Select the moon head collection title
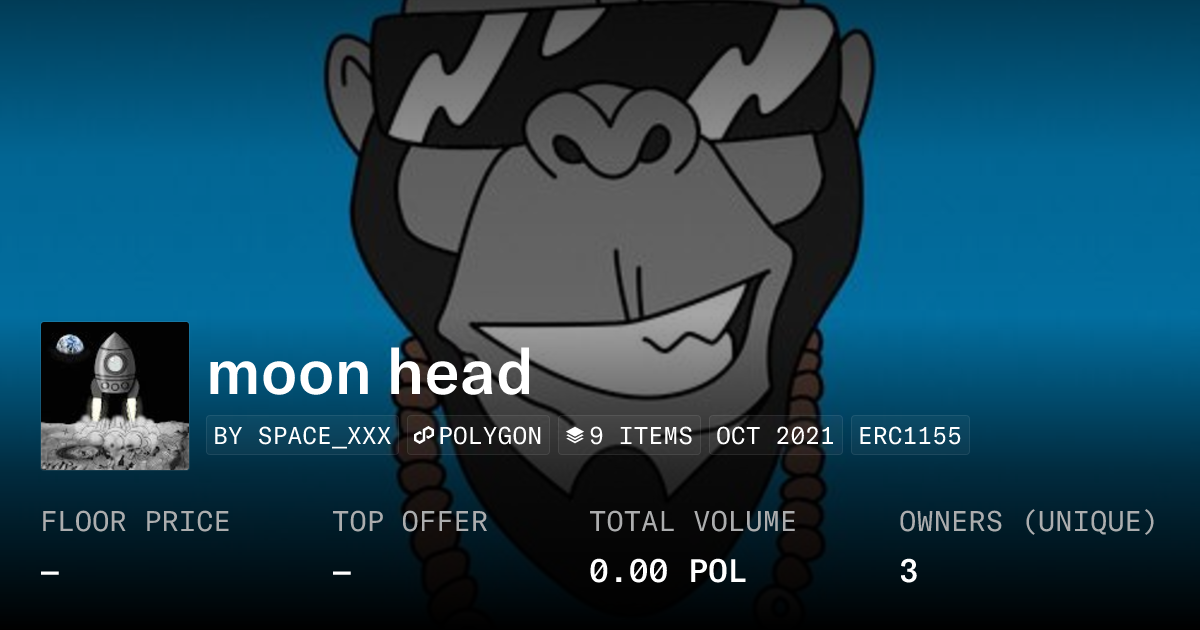Image resolution: width=1200 pixels, height=630 pixels. [369, 373]
